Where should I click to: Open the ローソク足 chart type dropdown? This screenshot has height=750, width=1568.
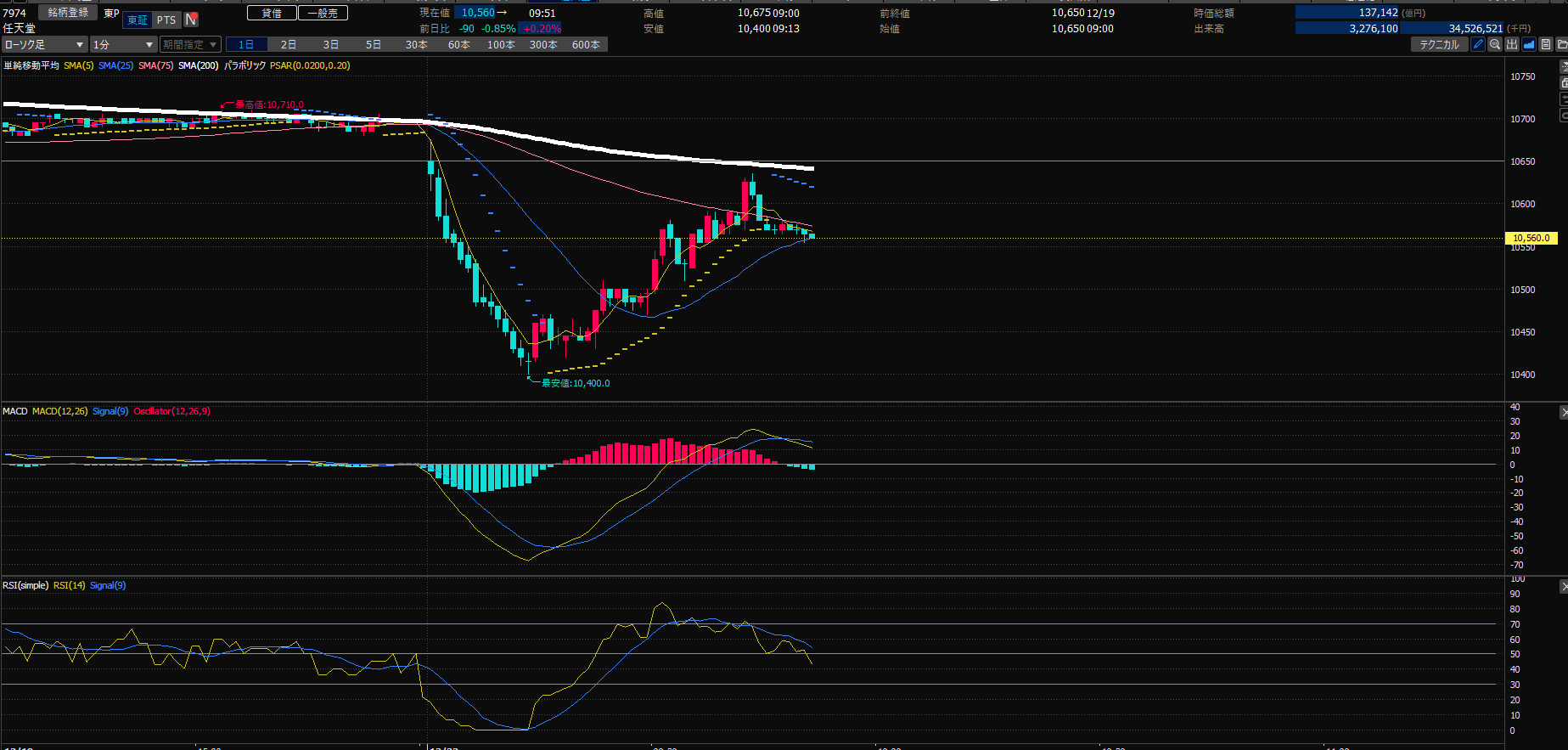tap(44, 45)
